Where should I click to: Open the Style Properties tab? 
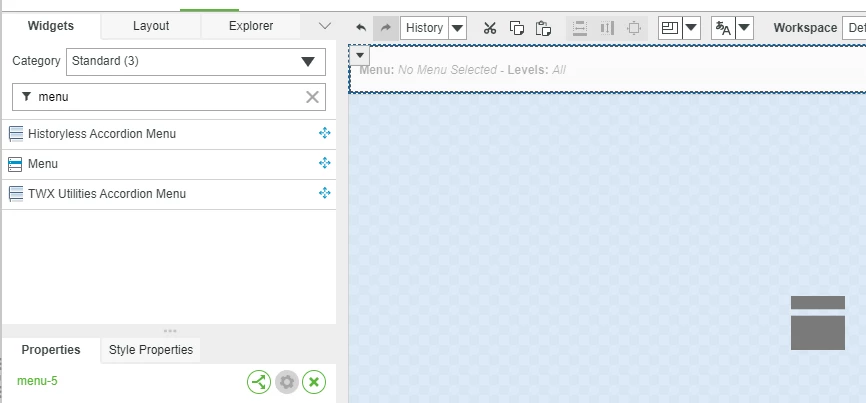(x=151, y=350)
